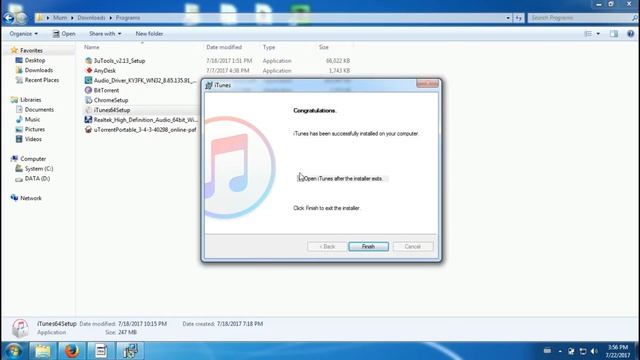Open Desktop in Favorites
Image resolution: width=640 pixels, height=360 pixels.
pos(35,60)
